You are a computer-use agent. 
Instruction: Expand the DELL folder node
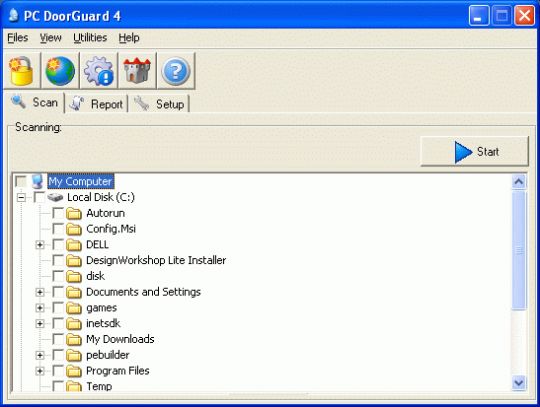click(40, 245)
